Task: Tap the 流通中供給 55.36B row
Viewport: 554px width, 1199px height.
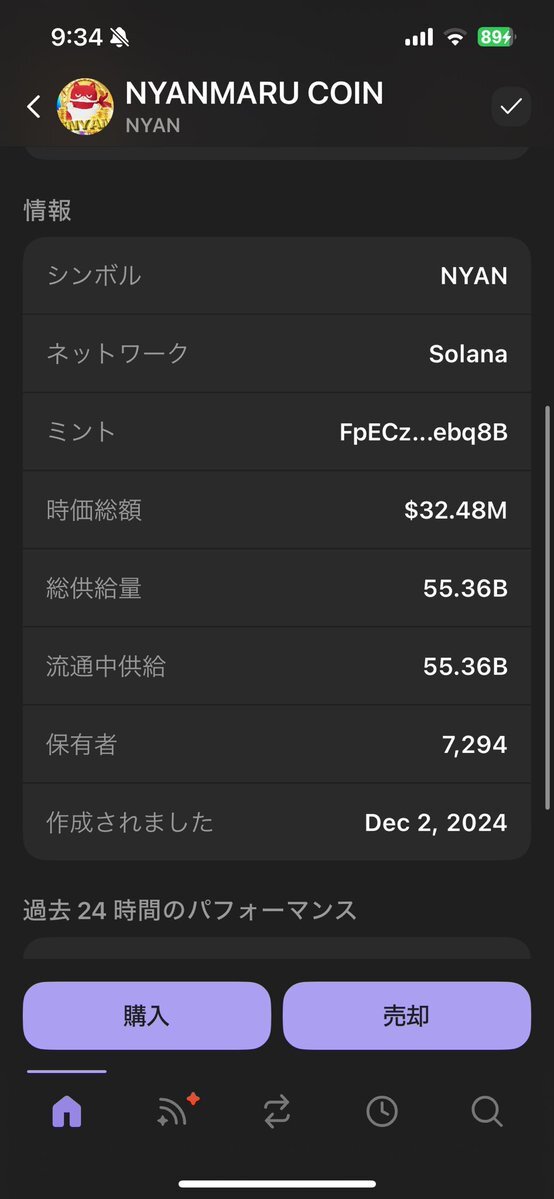Action: 277,666
